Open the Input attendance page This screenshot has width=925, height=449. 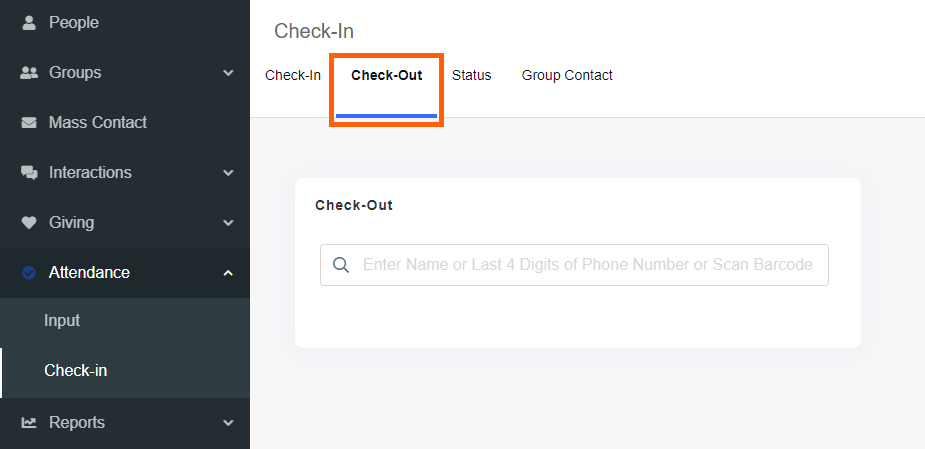point(62,321)
